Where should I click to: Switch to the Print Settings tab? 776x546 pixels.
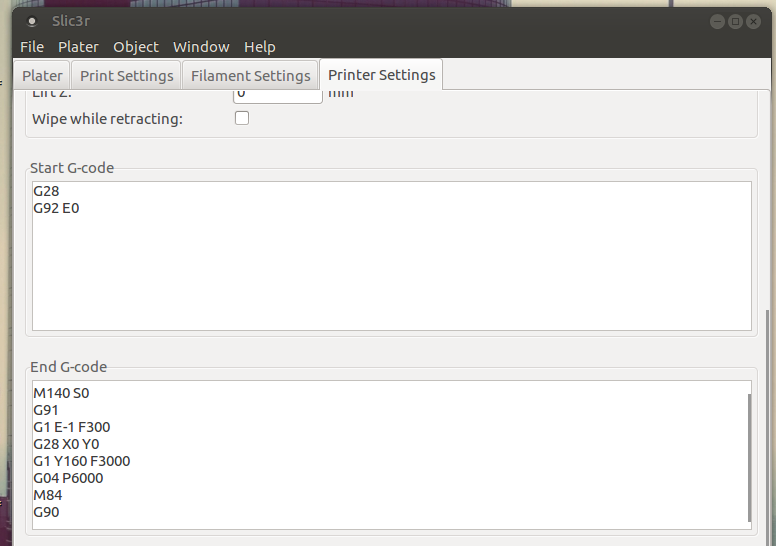pos(127,76)
